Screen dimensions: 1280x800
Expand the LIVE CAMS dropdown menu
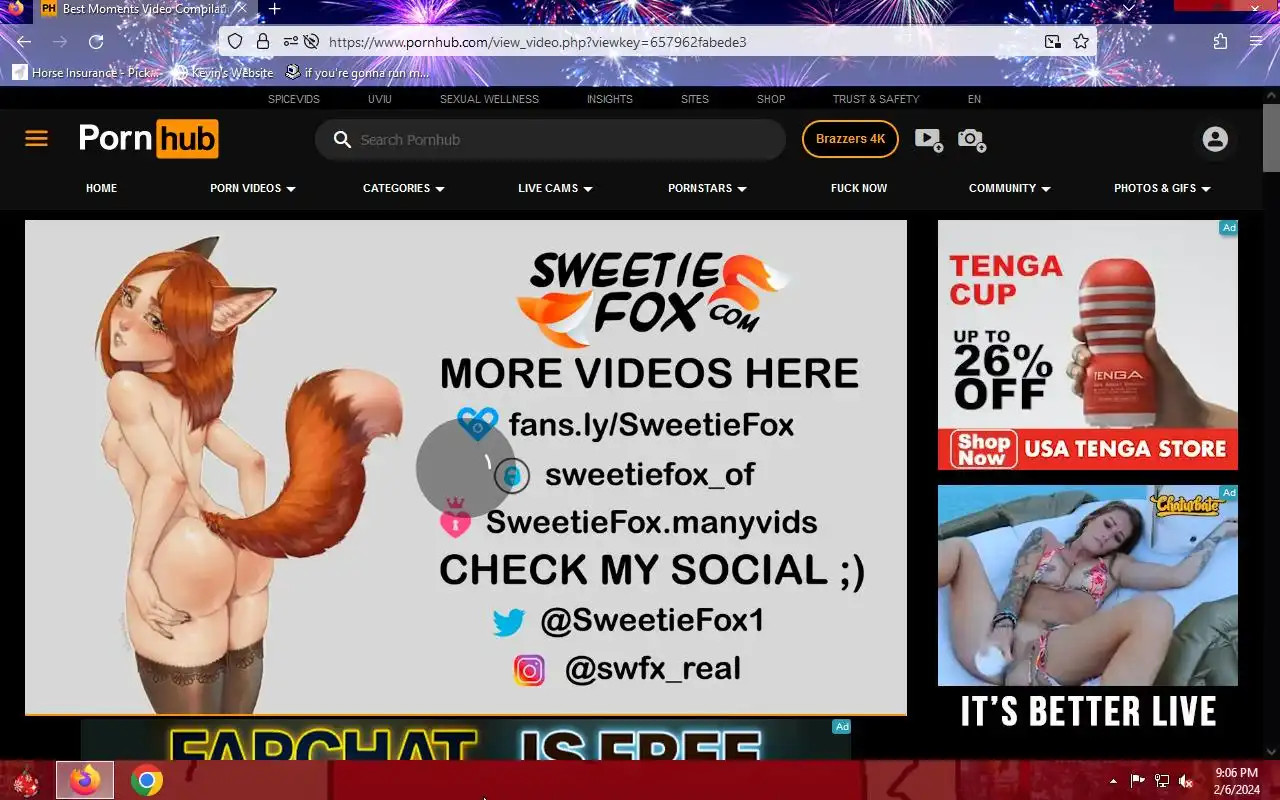556,188
